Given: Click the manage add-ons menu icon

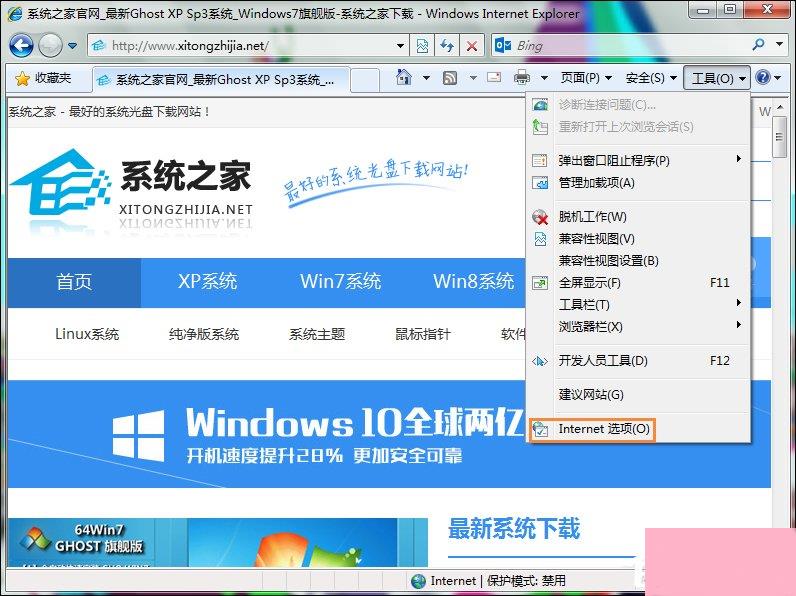Looking at the screenshot, I should click(540, 182).
